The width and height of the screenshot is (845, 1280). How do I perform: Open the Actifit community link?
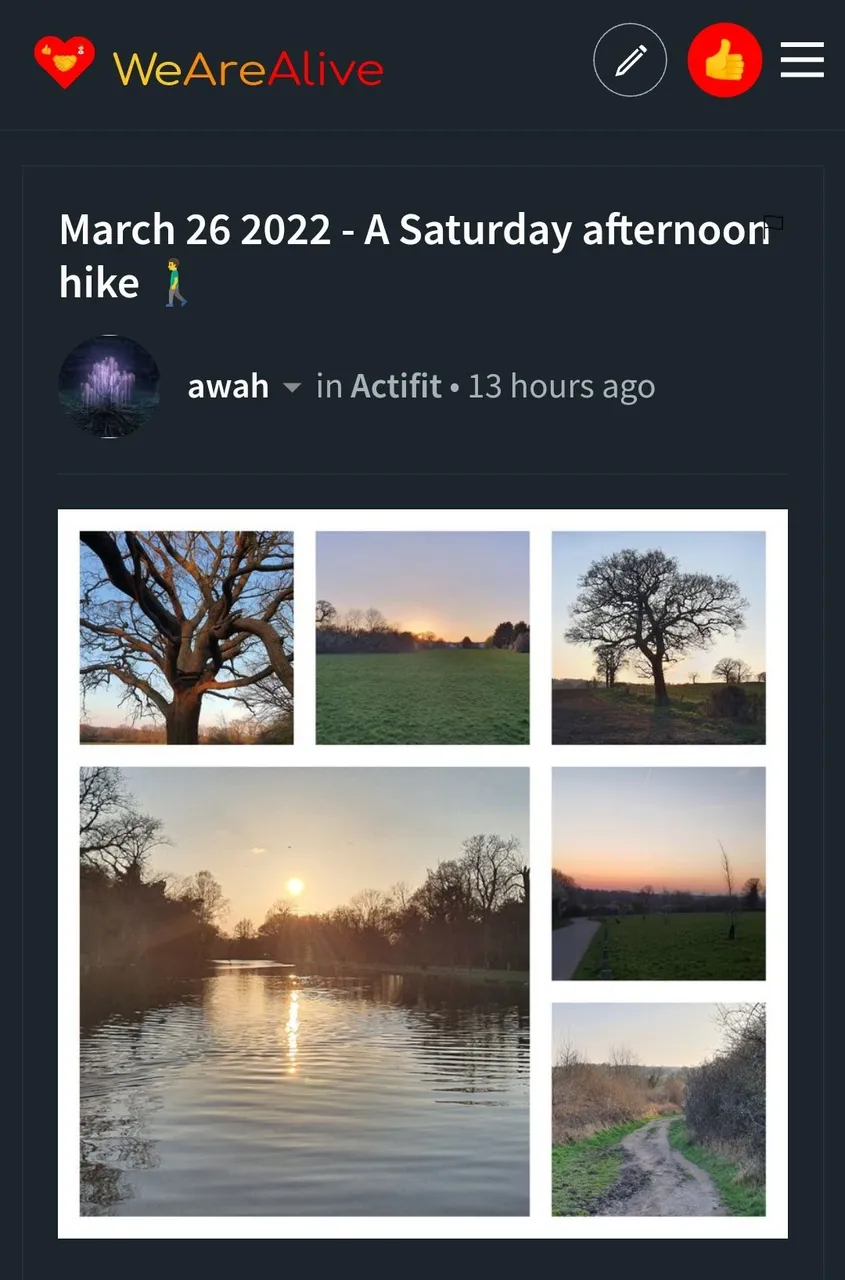(396, 386)
